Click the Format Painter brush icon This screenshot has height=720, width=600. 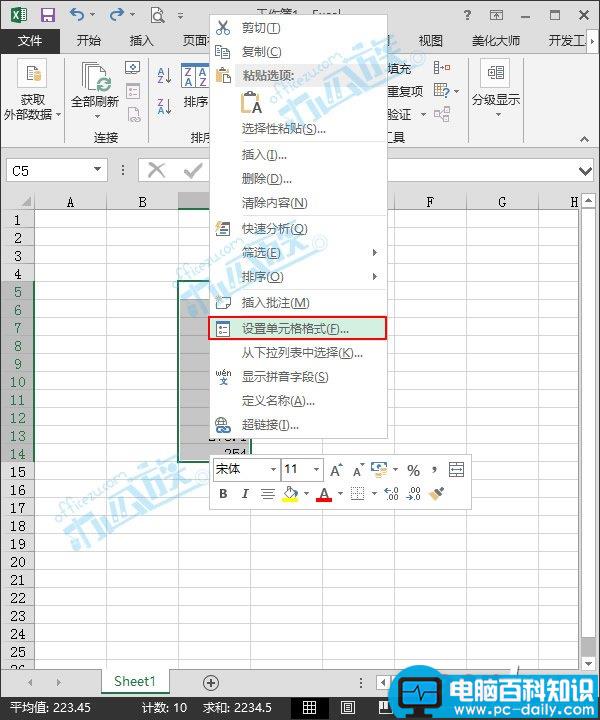point(436,494)
